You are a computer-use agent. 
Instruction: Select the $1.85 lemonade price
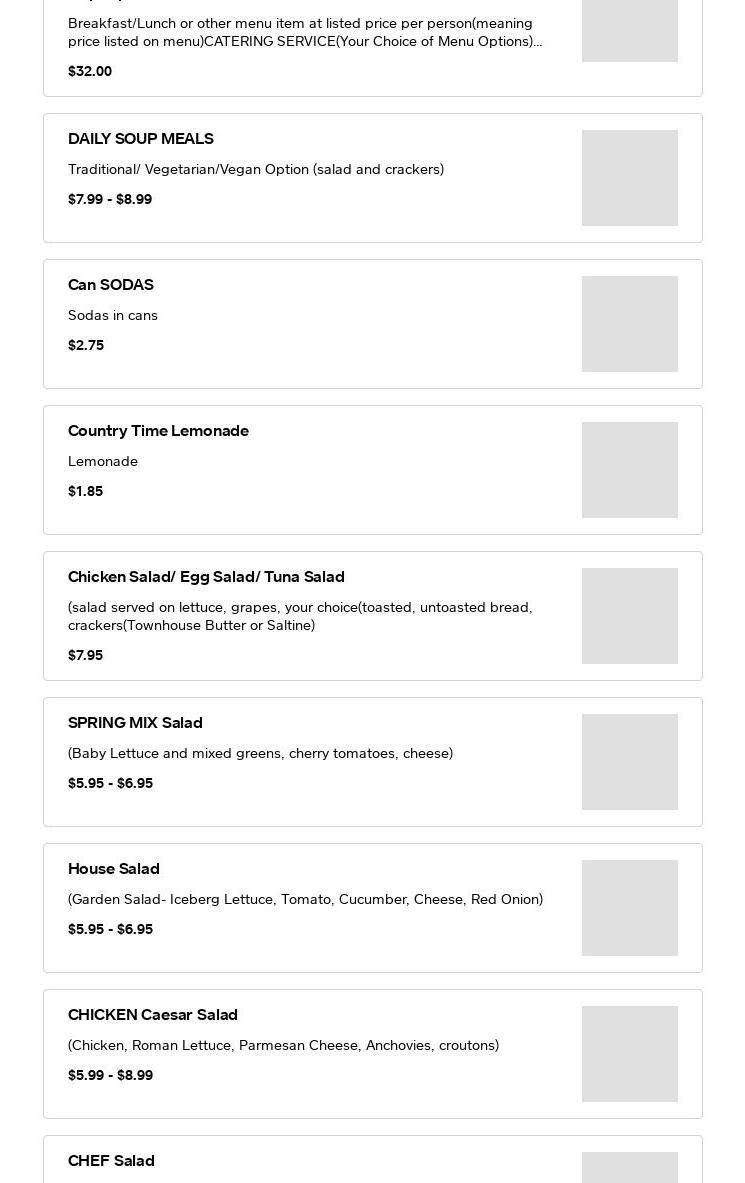[85, 491]
